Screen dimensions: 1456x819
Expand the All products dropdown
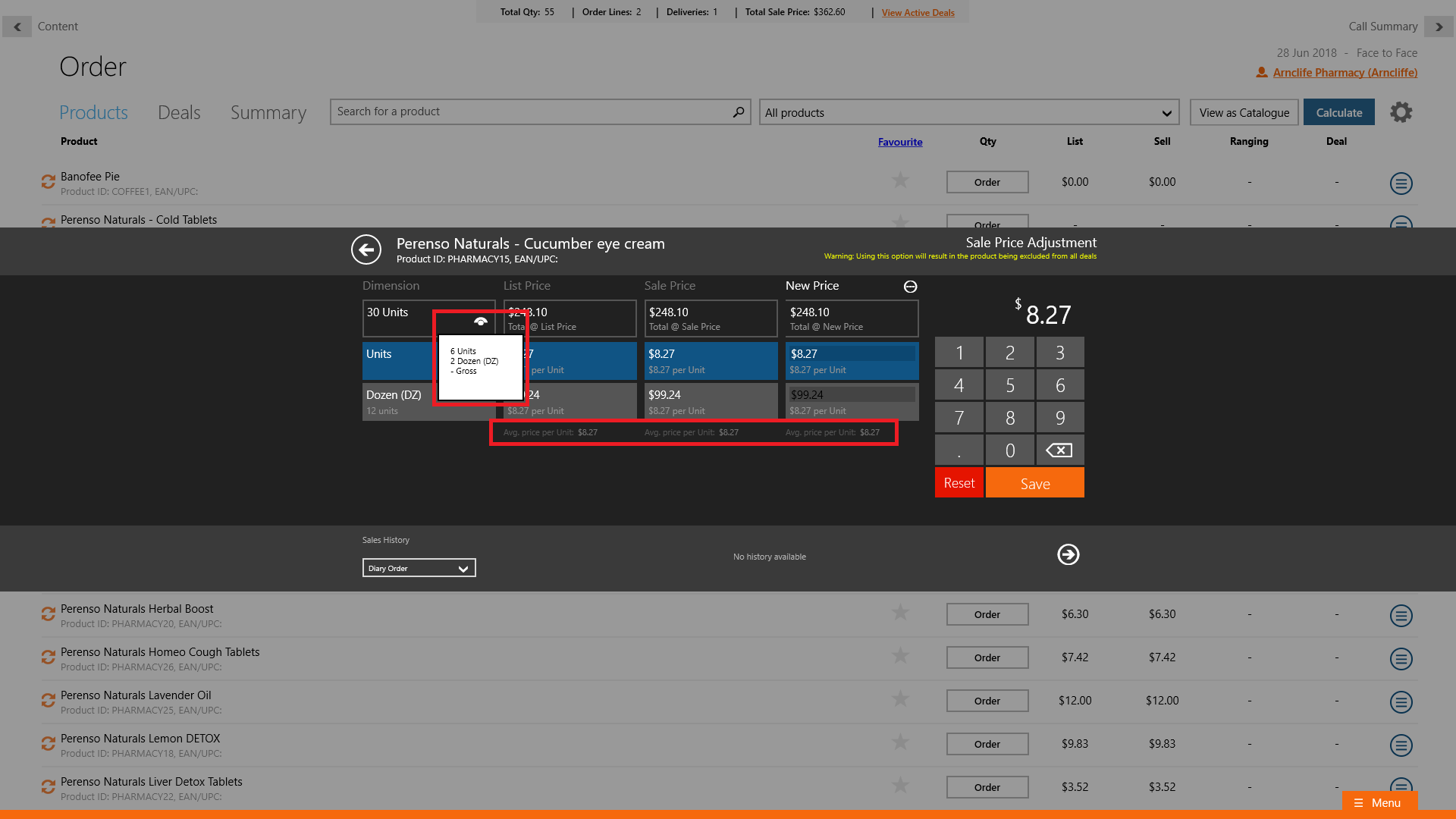968,113
